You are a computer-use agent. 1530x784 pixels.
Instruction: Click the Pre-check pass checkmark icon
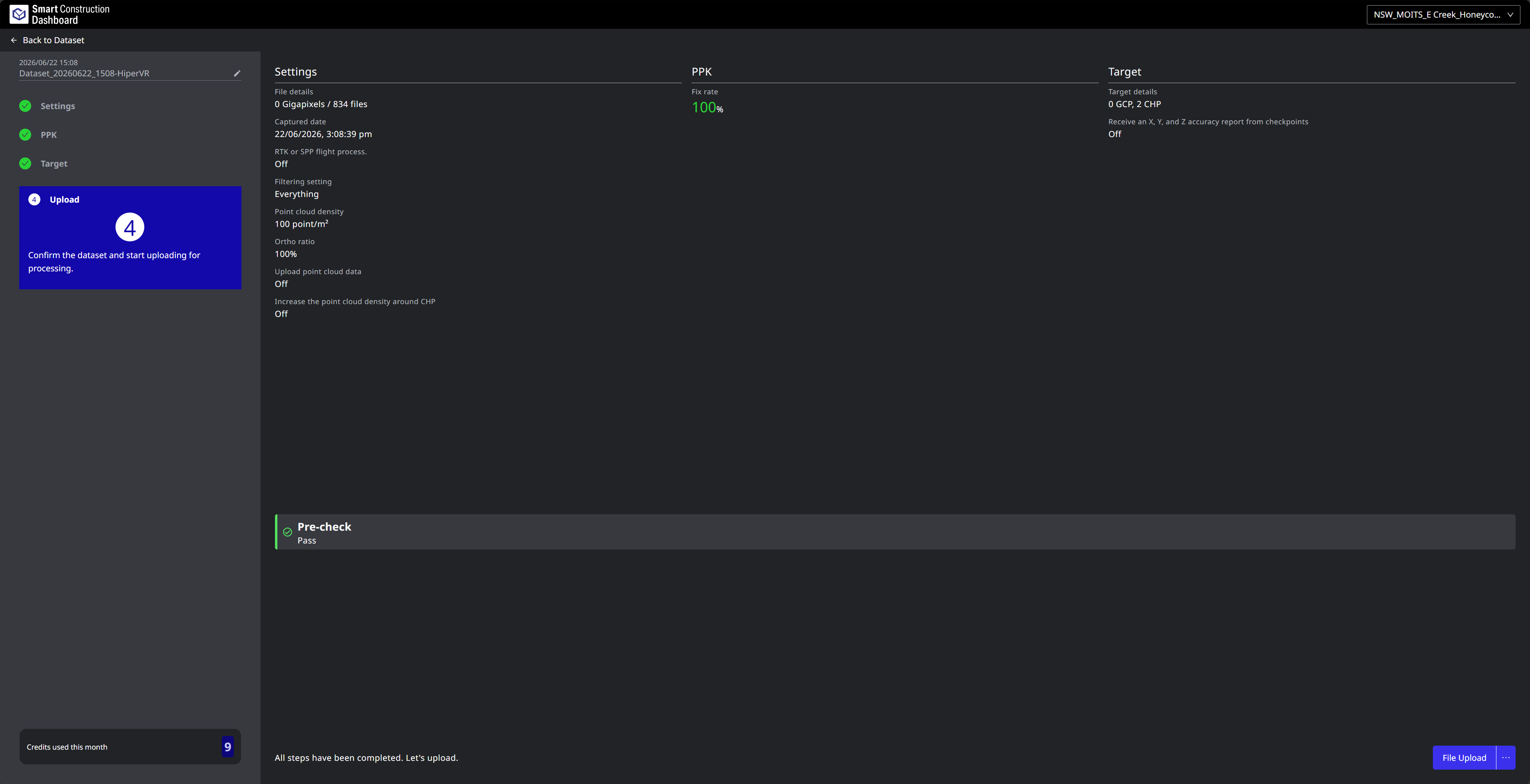287,532
